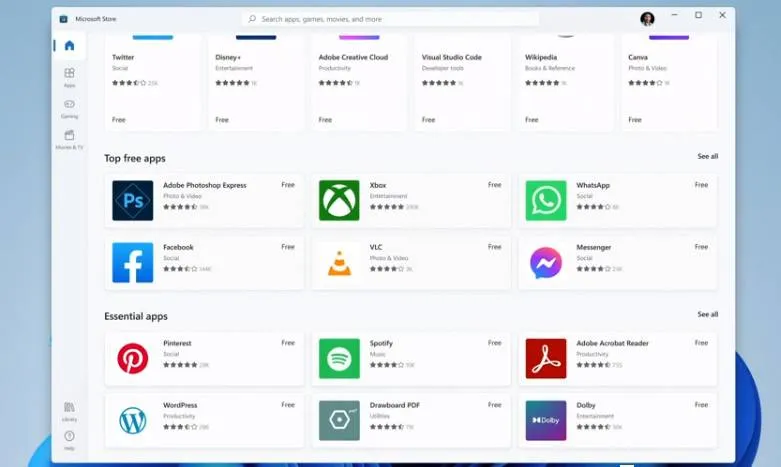Click the Free label on Twitter card
The height and width of the screenshot is (467, 781).
119,119
